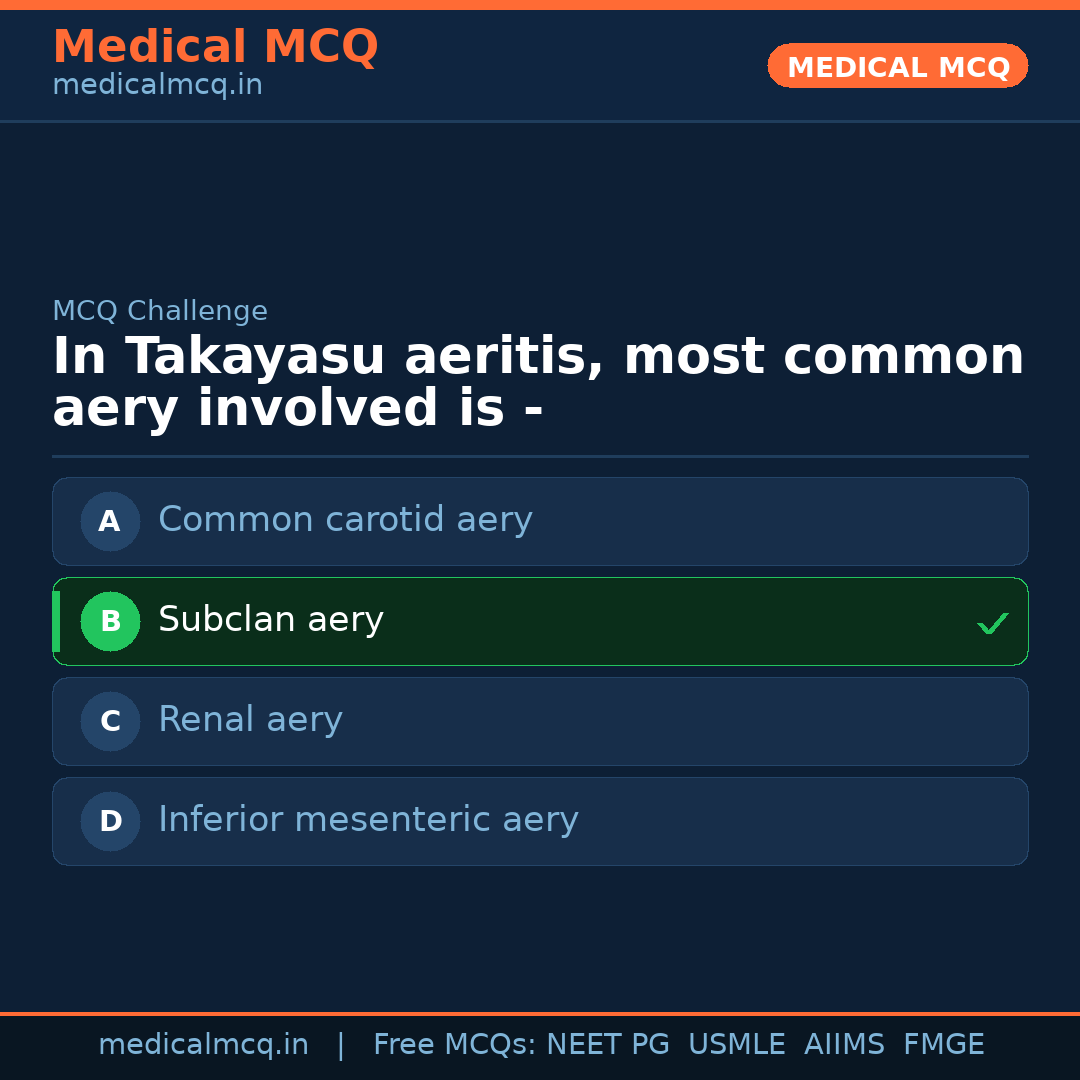Open the Medical MCQ title logo
Image resolution: width=1080 pixels, height=1080 pixels.
215,47
